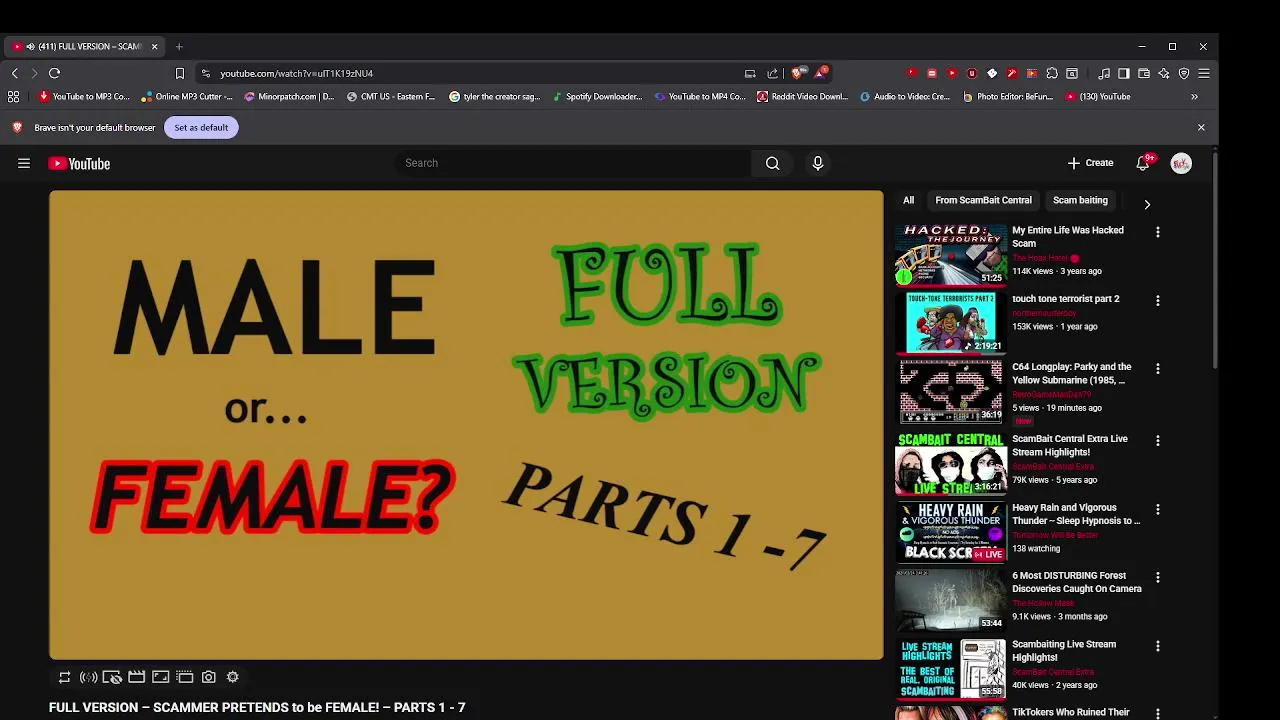The image size is (1280, 720).
Task: Open the YouTube guide hamburger menu
Action: click(24, 163)
